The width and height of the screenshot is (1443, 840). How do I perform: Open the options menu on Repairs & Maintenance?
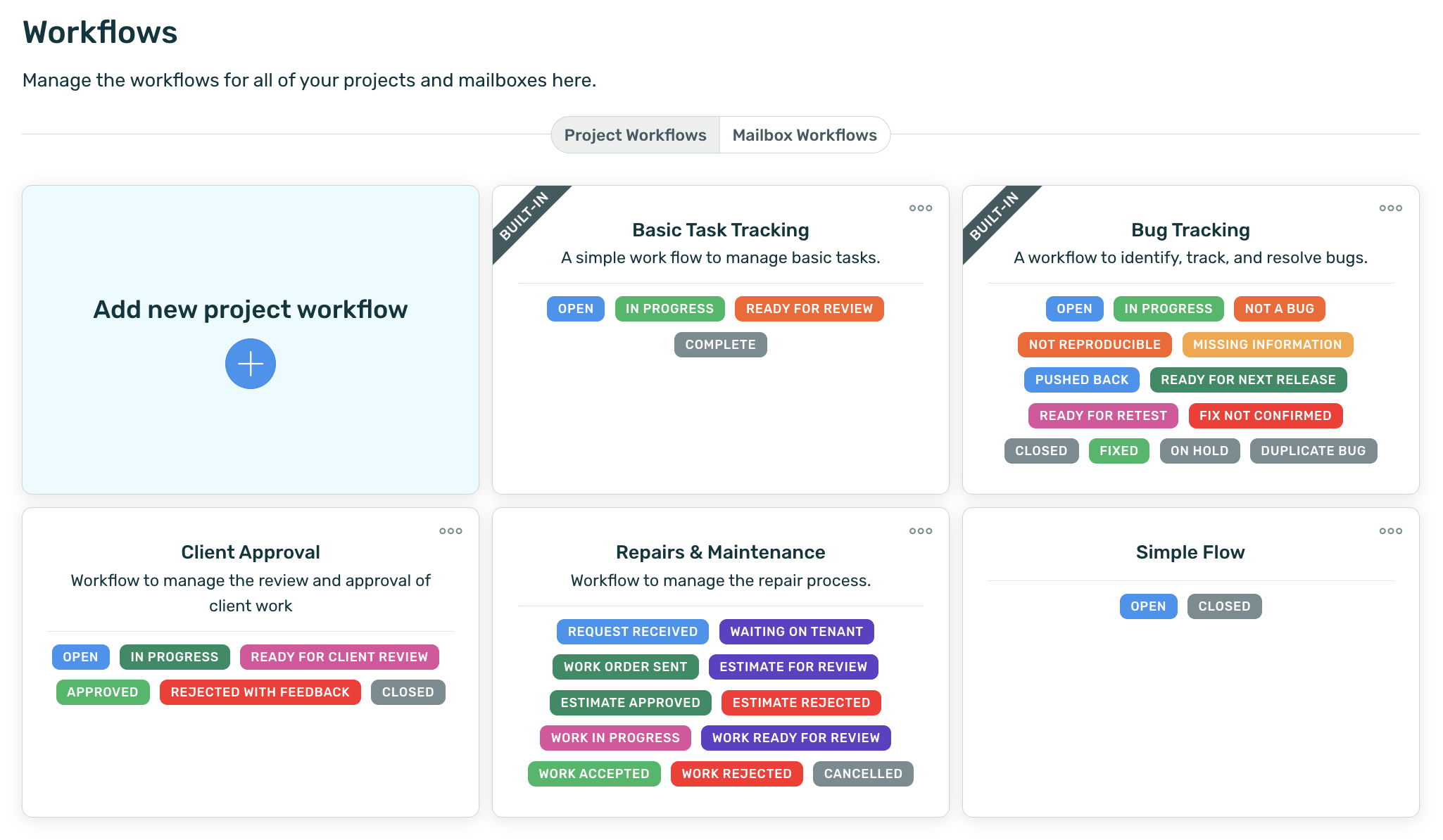tap(920, 530)
